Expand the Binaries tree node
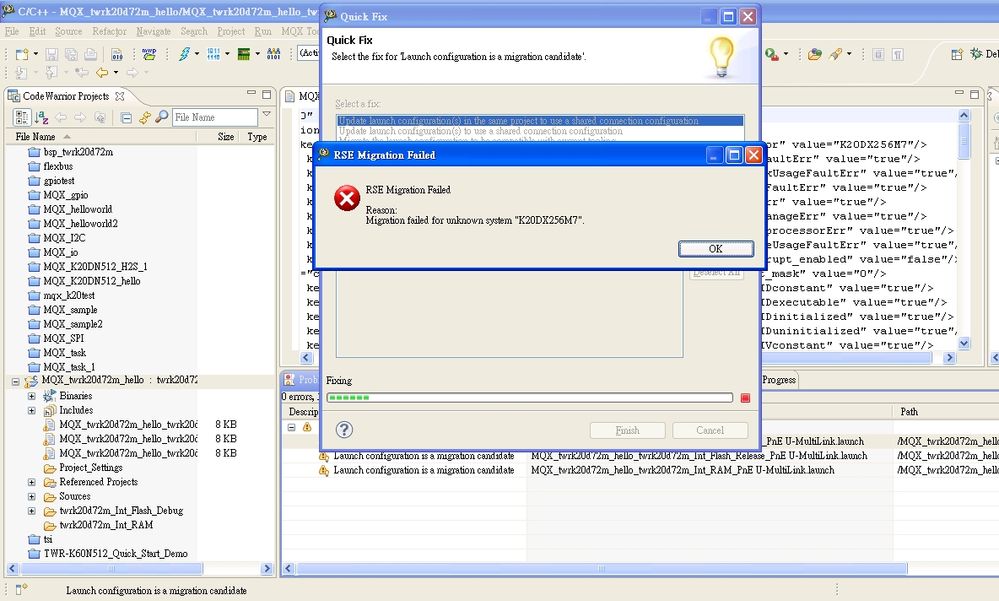Viewport: 999px width, 601px height. click(x=31, y=396)
